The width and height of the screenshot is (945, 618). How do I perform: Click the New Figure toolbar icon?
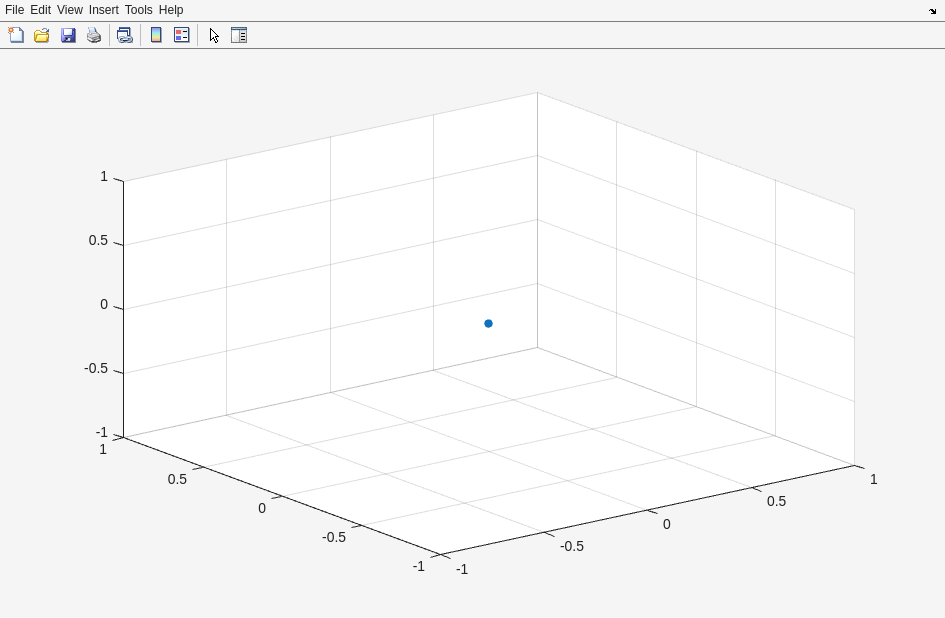pyautogui.click(x=16, y=35)
